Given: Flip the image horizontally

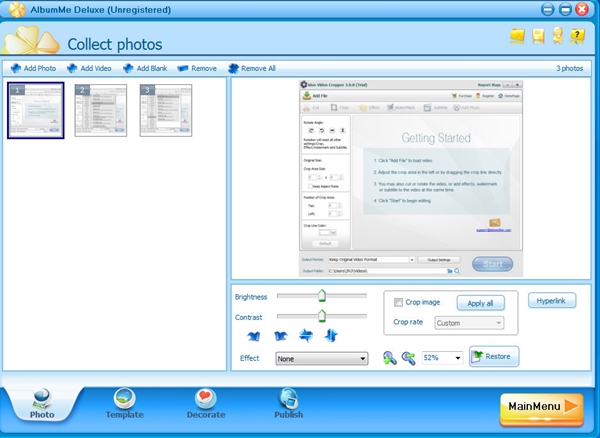Looking at the screenshot, I should tap(305, 336).
